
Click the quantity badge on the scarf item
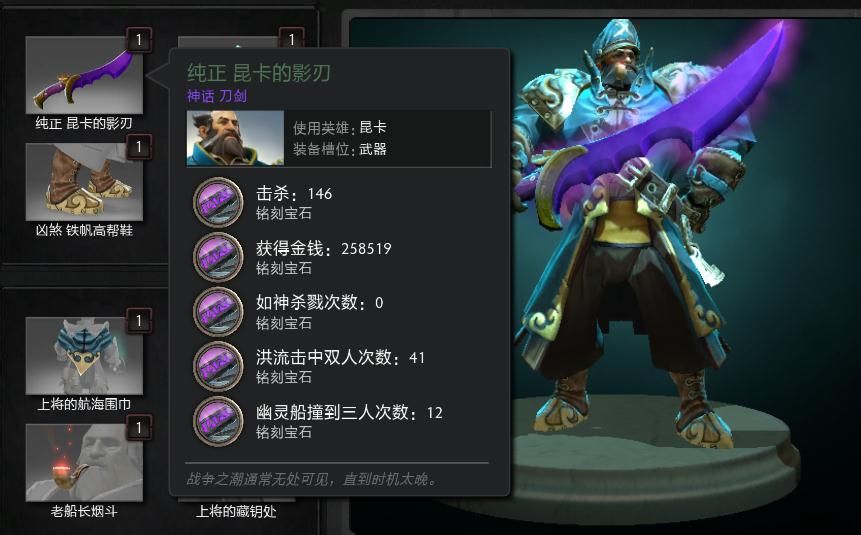pyautogui.click(x=139, y=320)
